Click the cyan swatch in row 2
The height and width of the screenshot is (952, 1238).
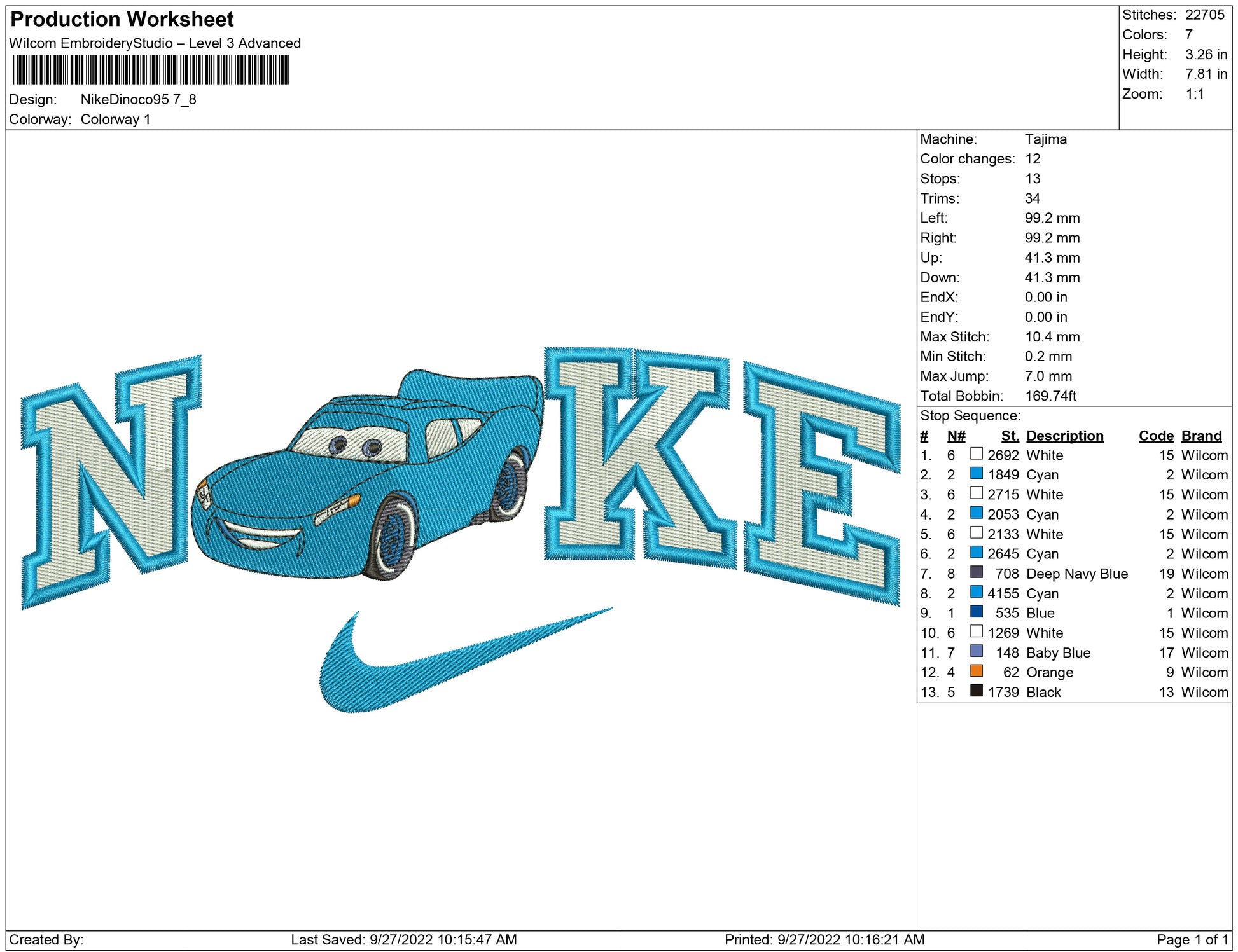(x=976, y=473)
